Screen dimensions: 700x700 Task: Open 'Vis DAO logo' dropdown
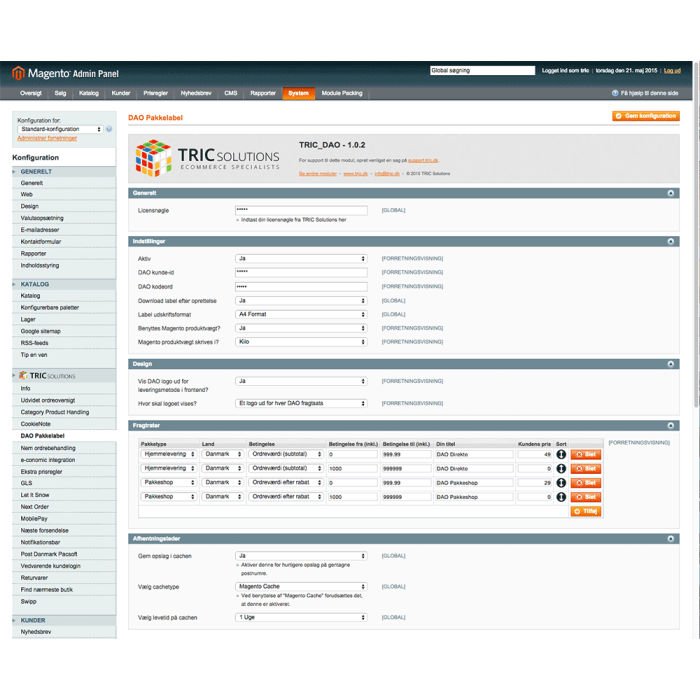pos(301,382)
